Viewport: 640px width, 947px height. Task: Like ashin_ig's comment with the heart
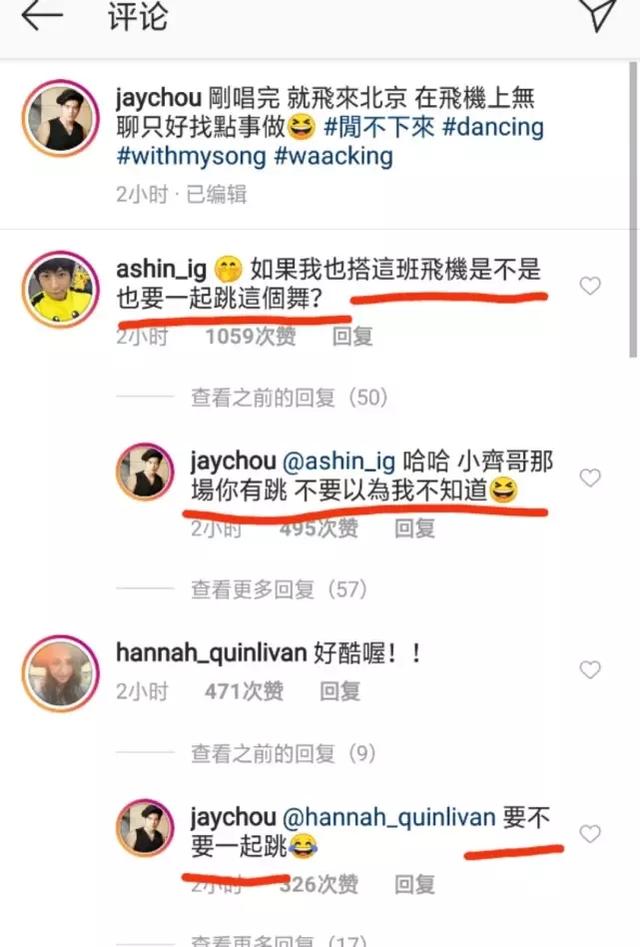tap(590, 285)
